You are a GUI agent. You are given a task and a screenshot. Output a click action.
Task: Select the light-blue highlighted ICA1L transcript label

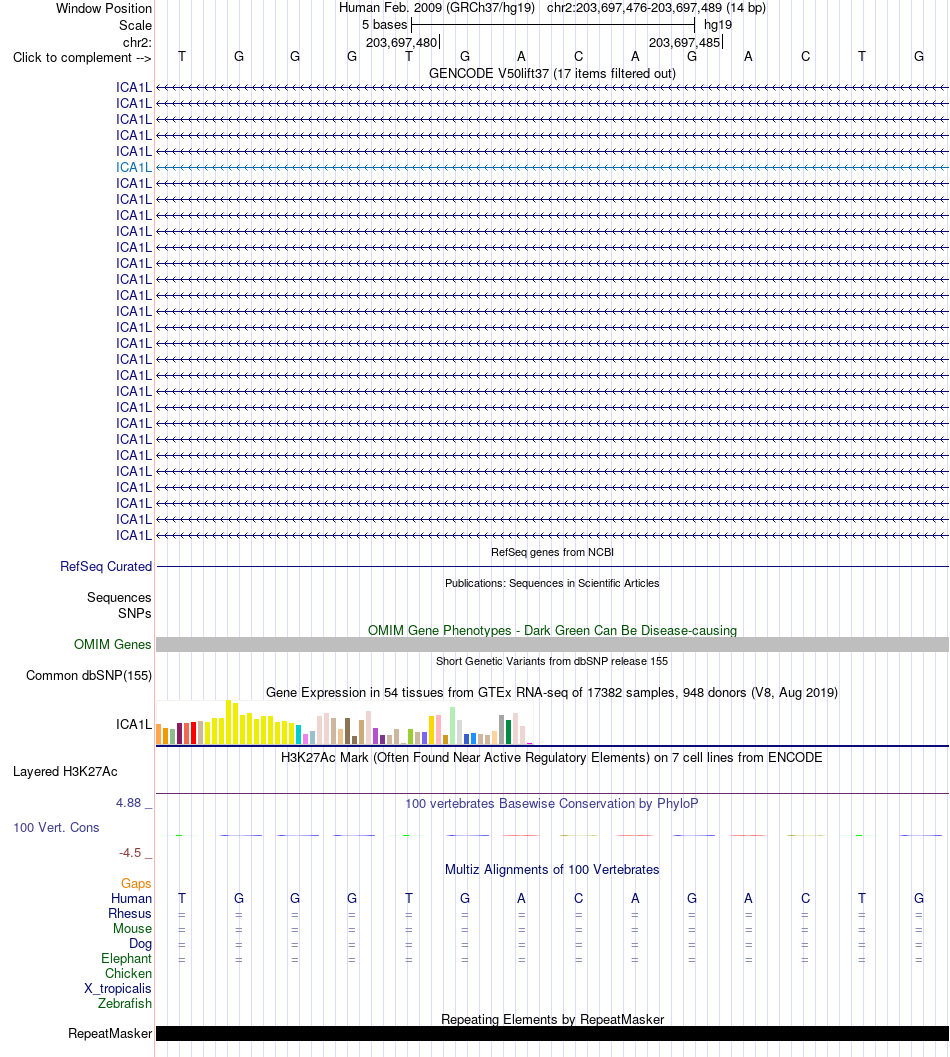point(134,167)
